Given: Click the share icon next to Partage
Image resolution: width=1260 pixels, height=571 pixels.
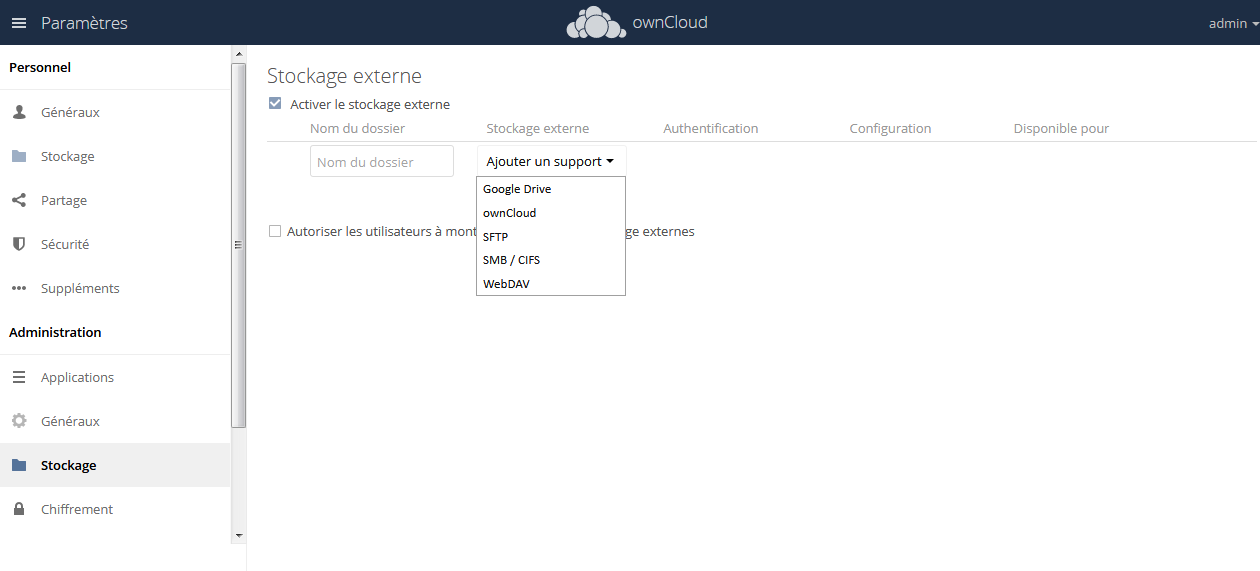Looking at the screenshot, I should pos(19,201).
